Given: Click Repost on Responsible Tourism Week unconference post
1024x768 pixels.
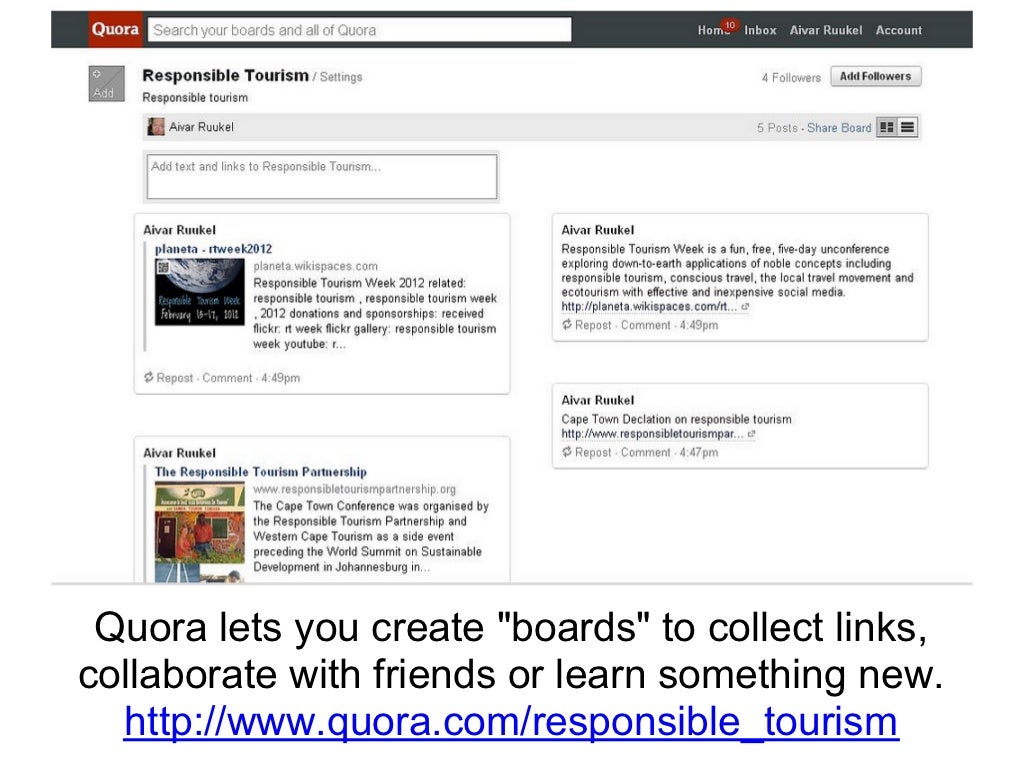Looking at the screenshot, I should point(594,325).
